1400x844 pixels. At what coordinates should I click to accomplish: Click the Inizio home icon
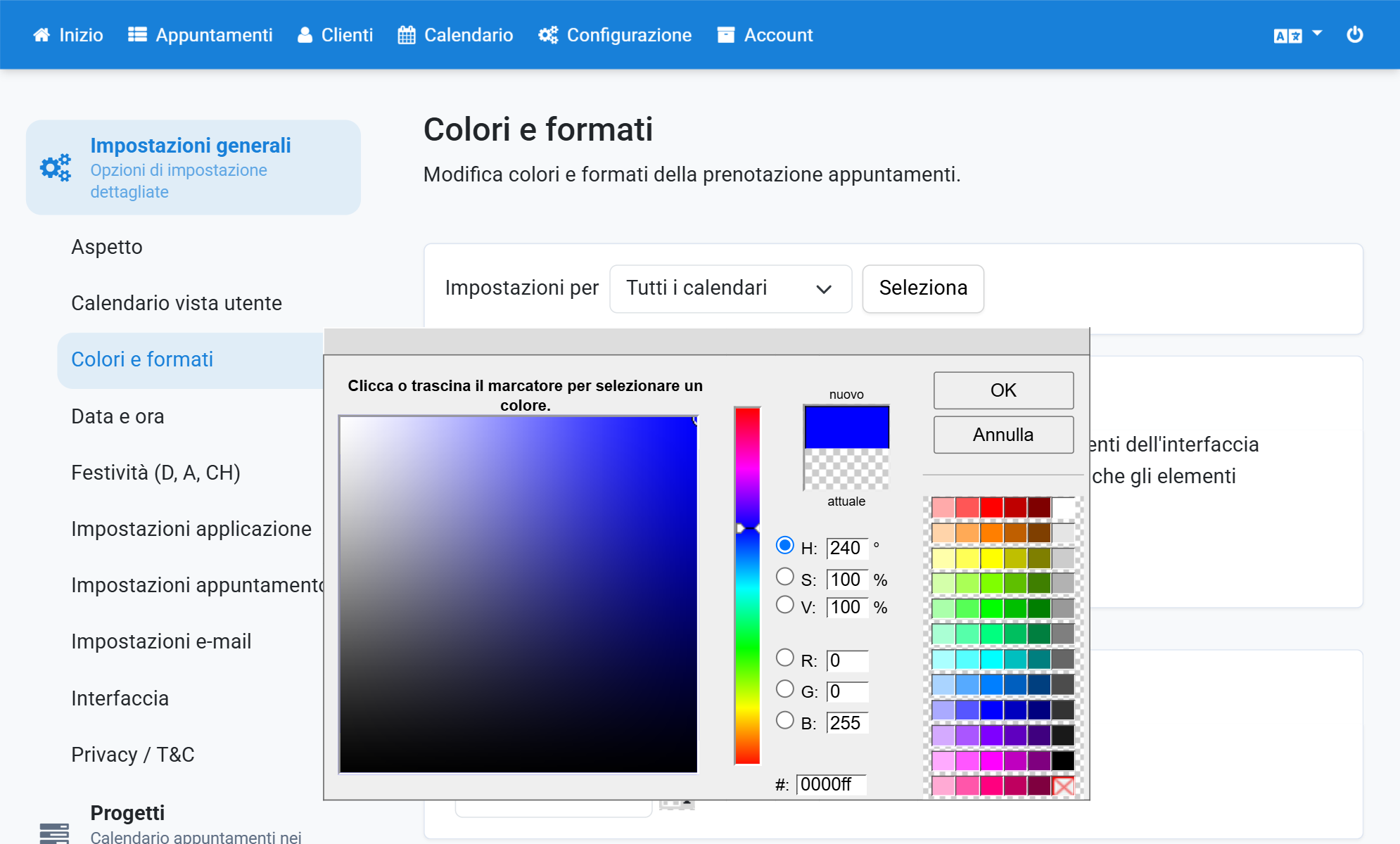coord(42,35)
